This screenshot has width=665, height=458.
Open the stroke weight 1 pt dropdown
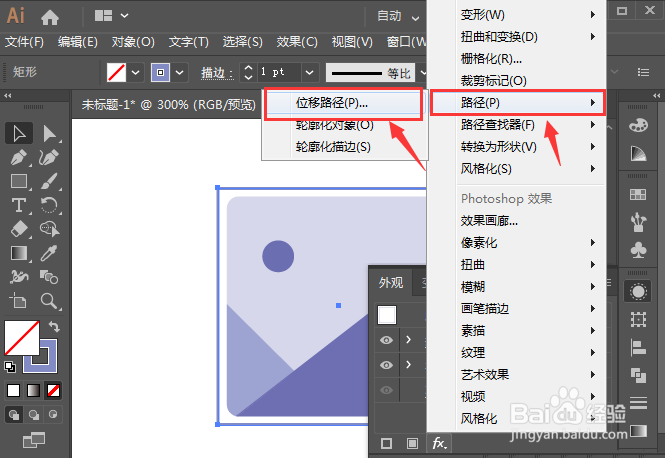pos(310,73)
